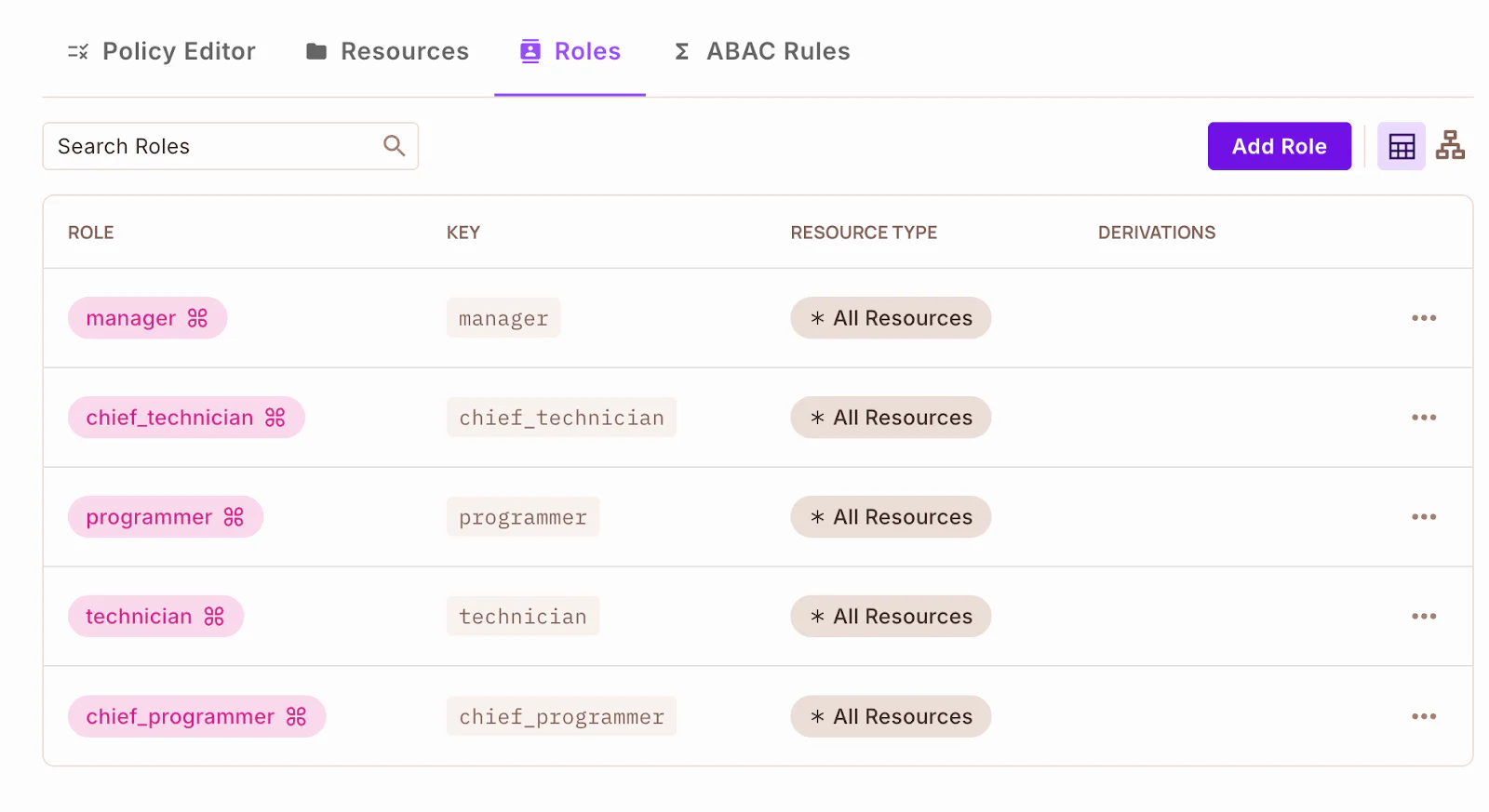Viewport: 1489px width, 812px height.
Task: Open more options for technician row
Action: 1424,617
